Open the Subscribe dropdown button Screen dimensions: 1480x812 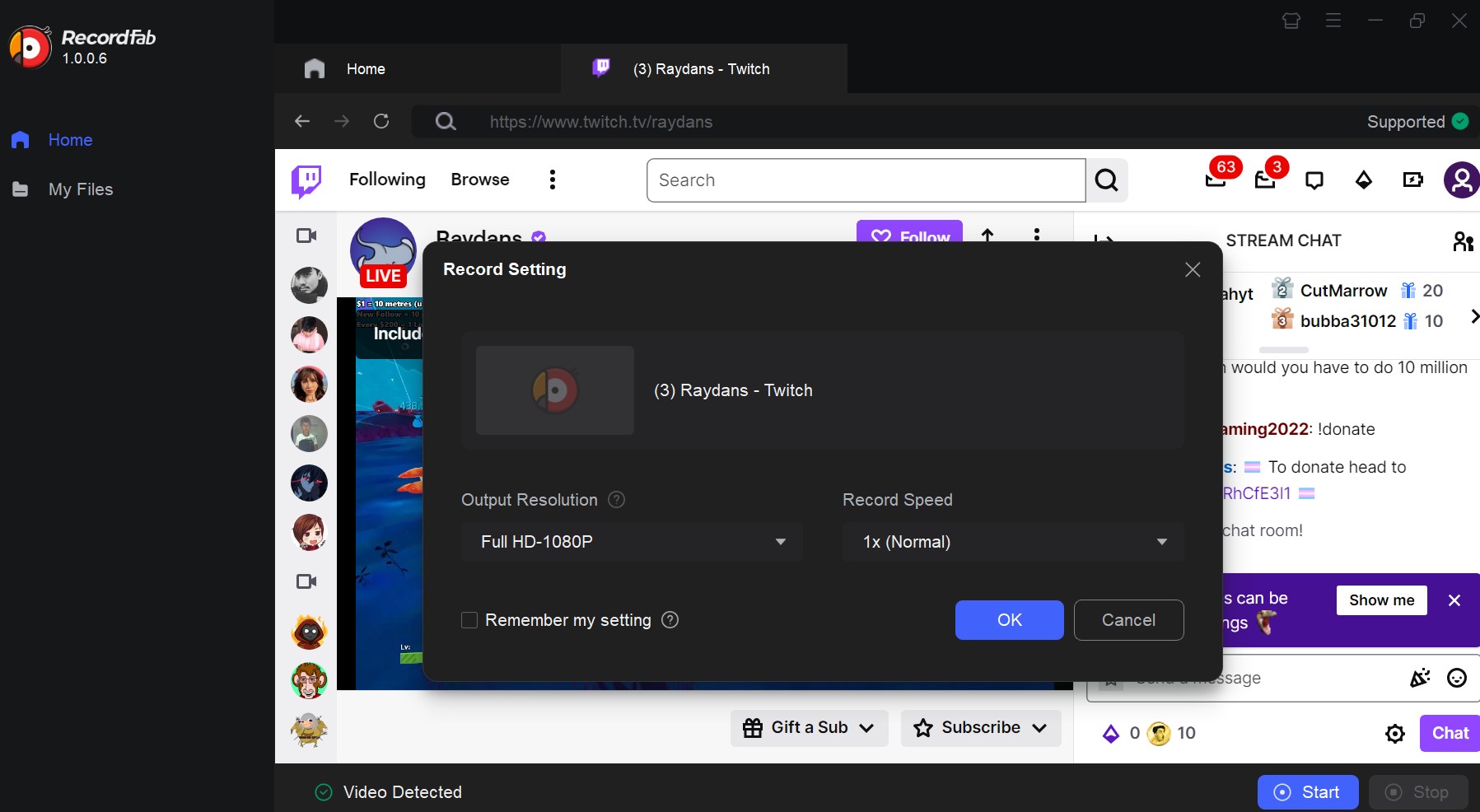[981, 728]
